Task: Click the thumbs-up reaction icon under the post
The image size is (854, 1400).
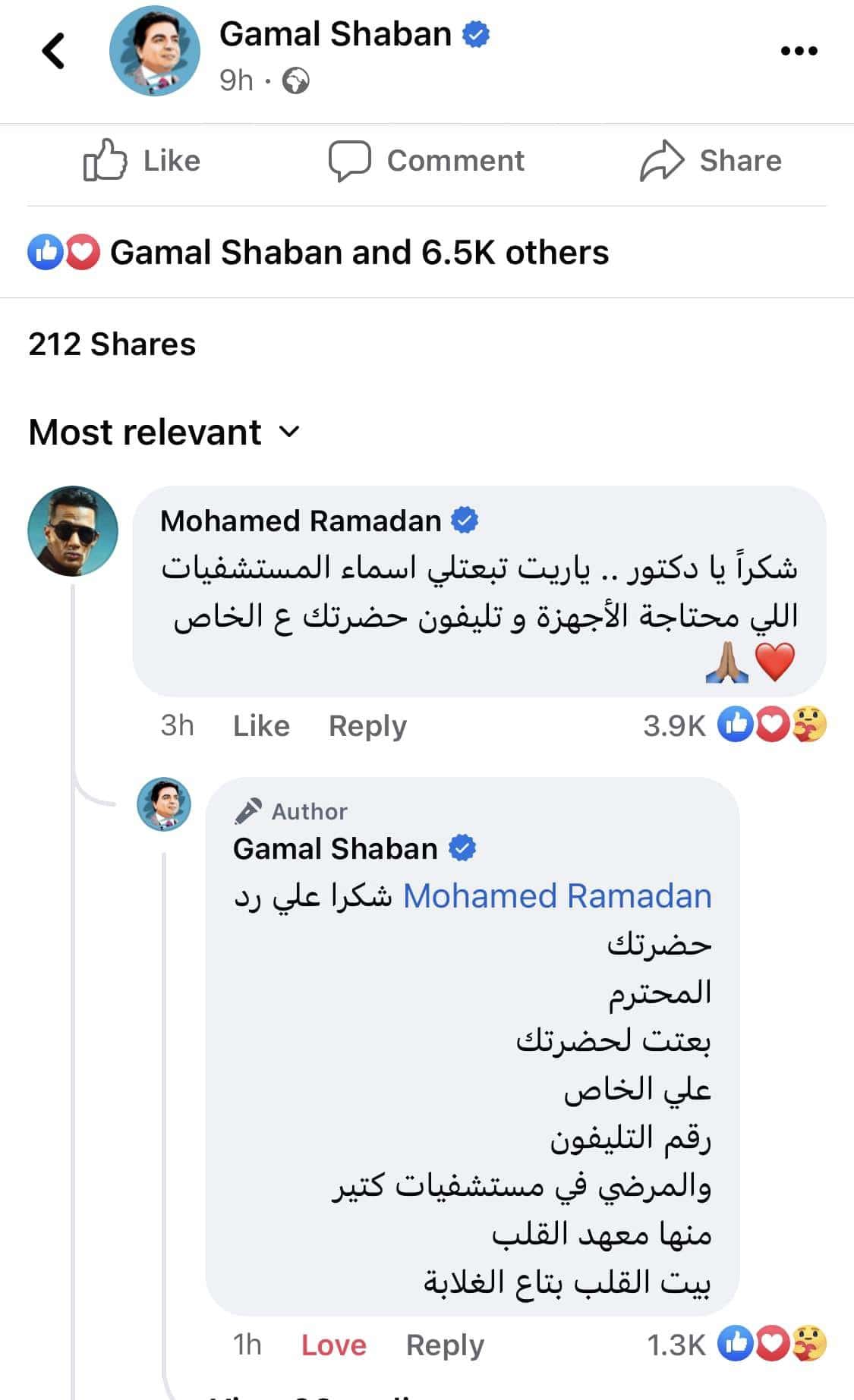Action: tap(47, 251)
